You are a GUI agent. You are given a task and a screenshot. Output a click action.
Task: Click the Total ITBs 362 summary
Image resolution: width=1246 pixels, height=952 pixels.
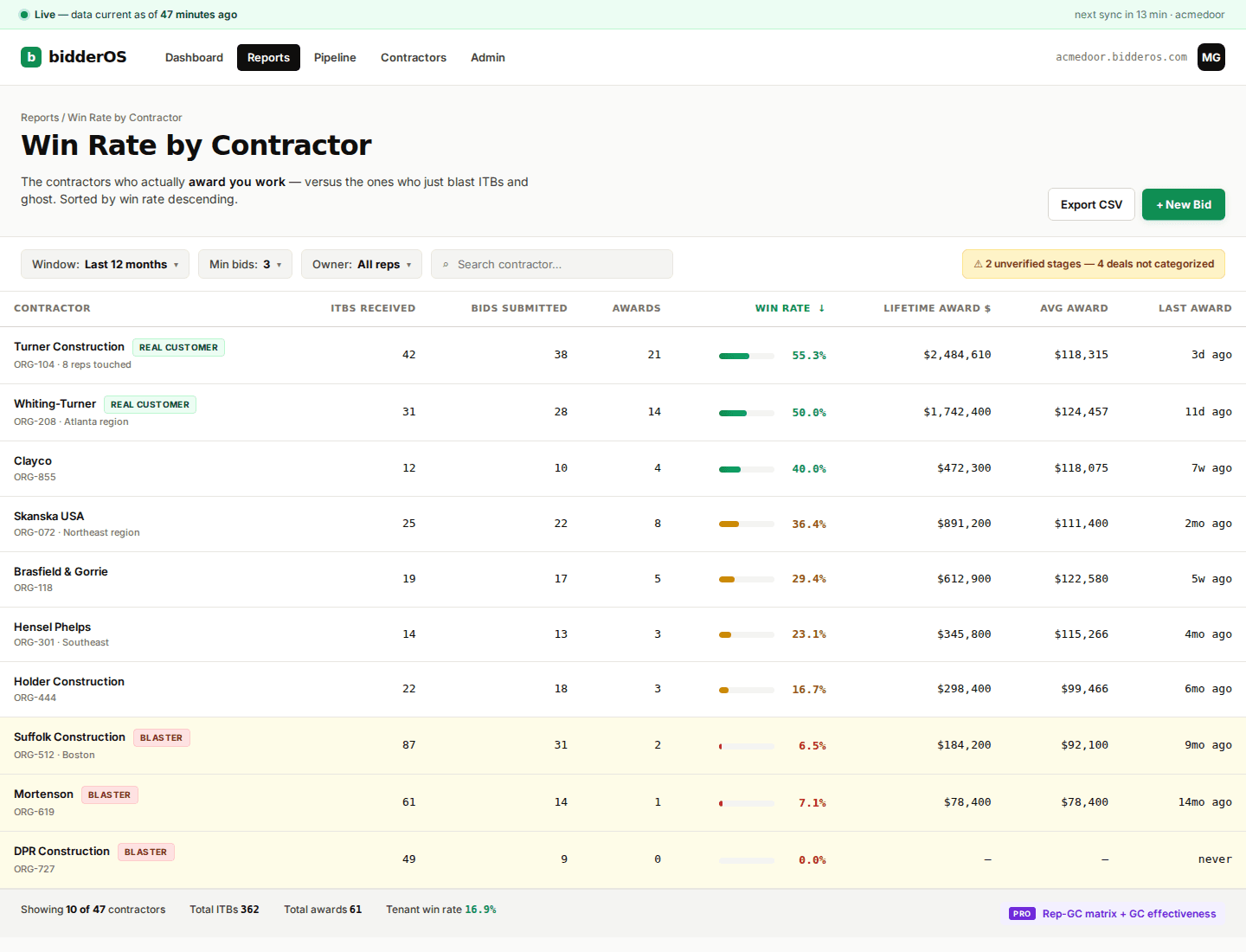(224, 910)
